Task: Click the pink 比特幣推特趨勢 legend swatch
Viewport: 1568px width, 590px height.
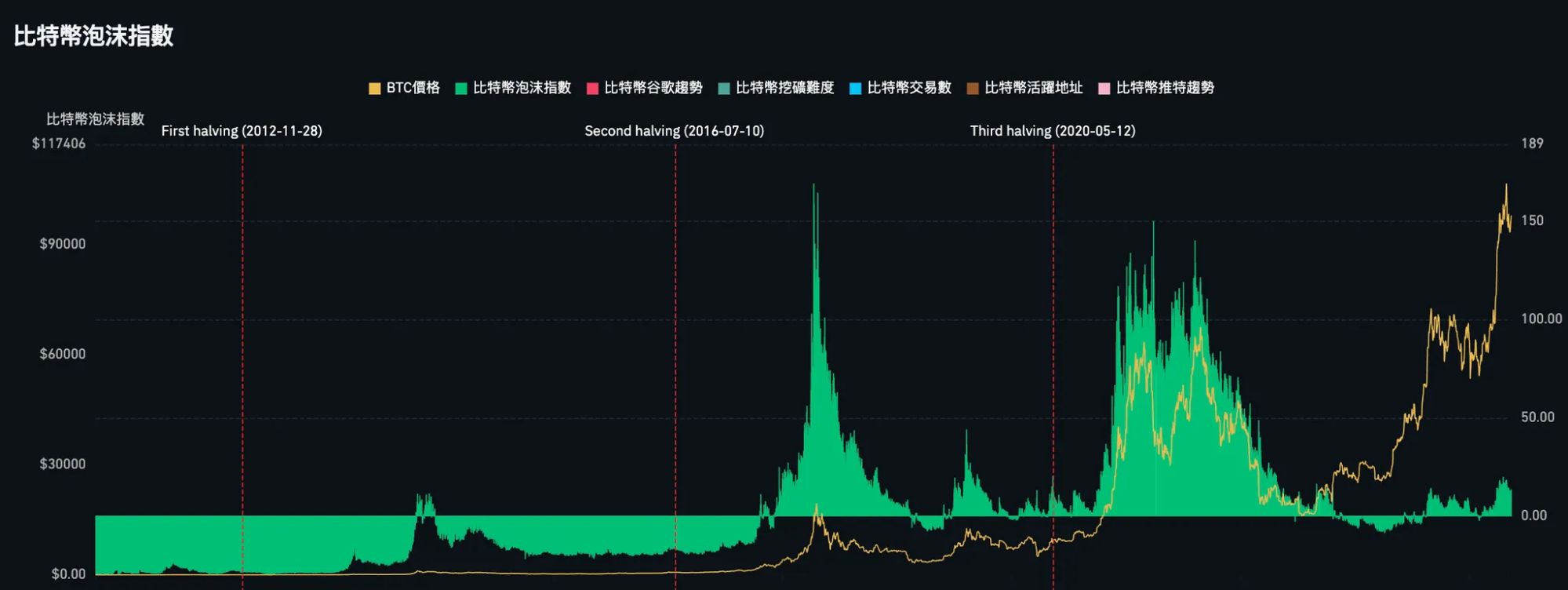Action: point(1104,89)
